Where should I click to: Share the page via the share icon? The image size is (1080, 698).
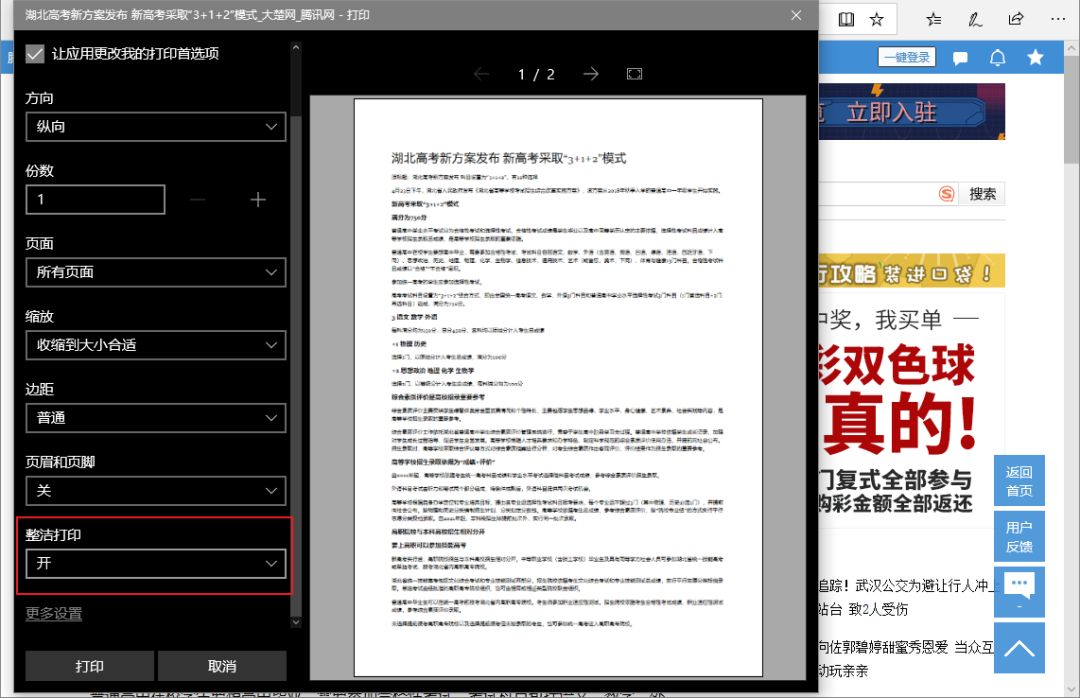[1014, 19]
